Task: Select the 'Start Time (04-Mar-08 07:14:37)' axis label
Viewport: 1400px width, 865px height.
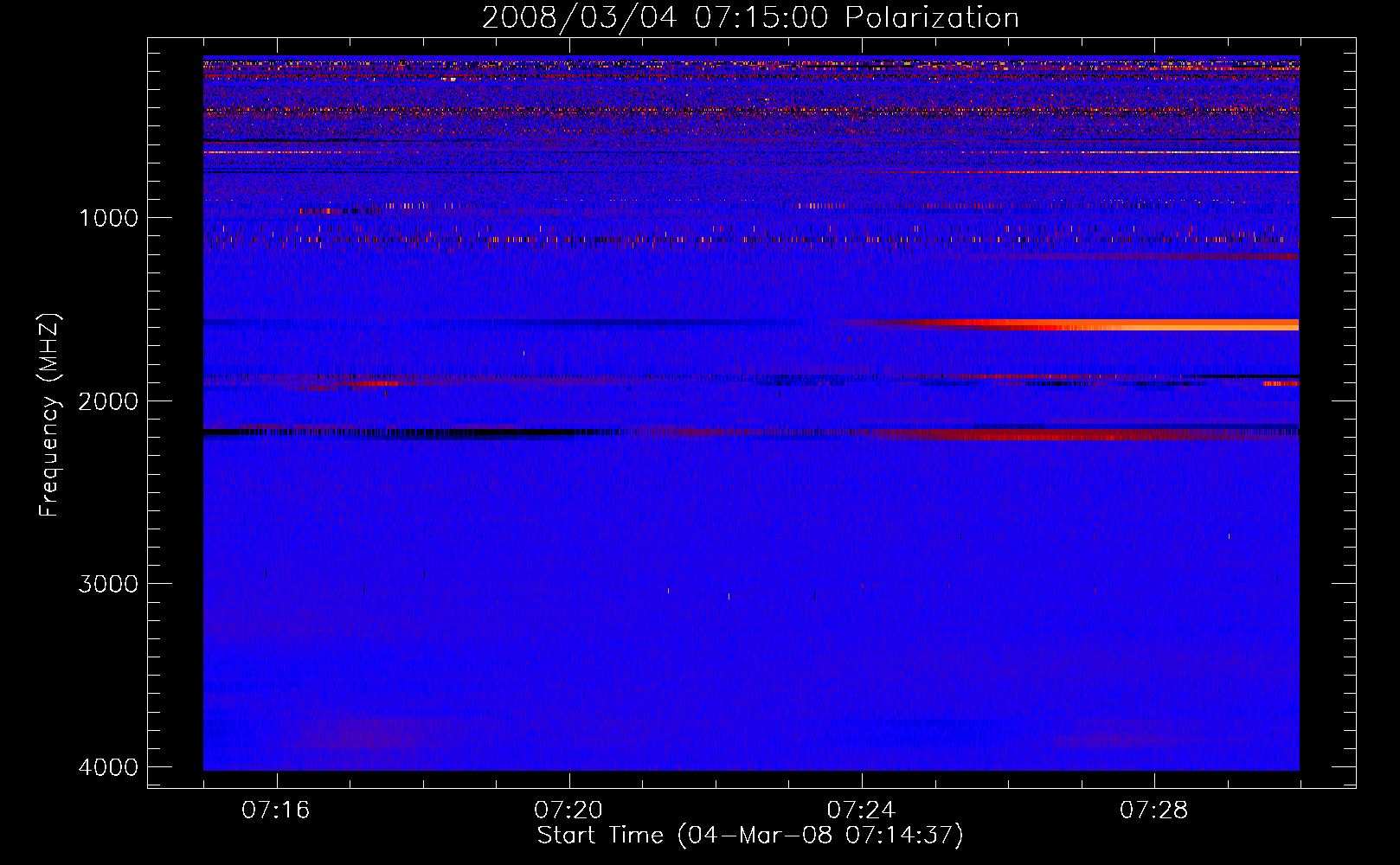Action: click(750, 836)
